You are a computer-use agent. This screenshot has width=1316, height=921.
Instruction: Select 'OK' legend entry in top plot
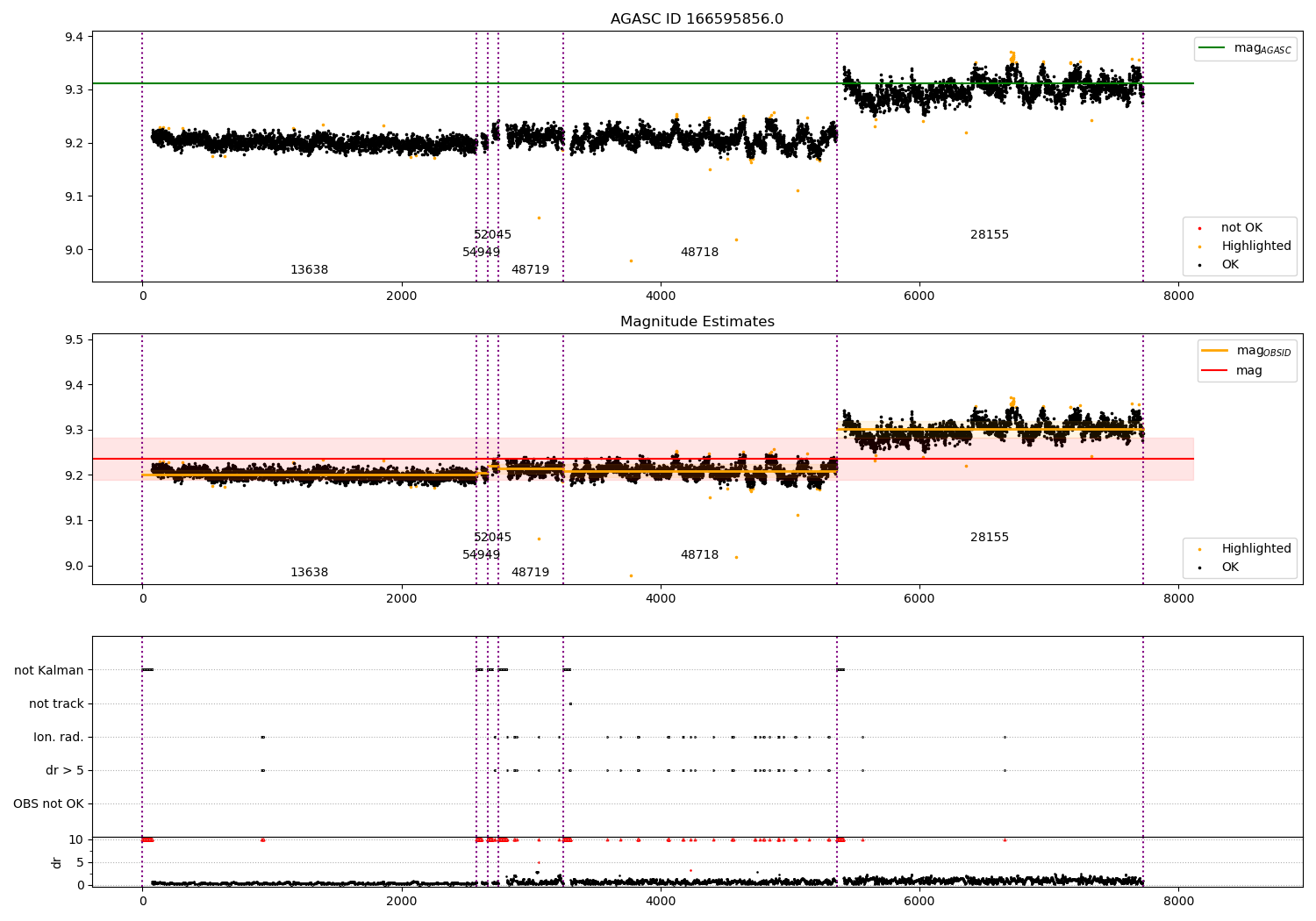[1230, 265]
